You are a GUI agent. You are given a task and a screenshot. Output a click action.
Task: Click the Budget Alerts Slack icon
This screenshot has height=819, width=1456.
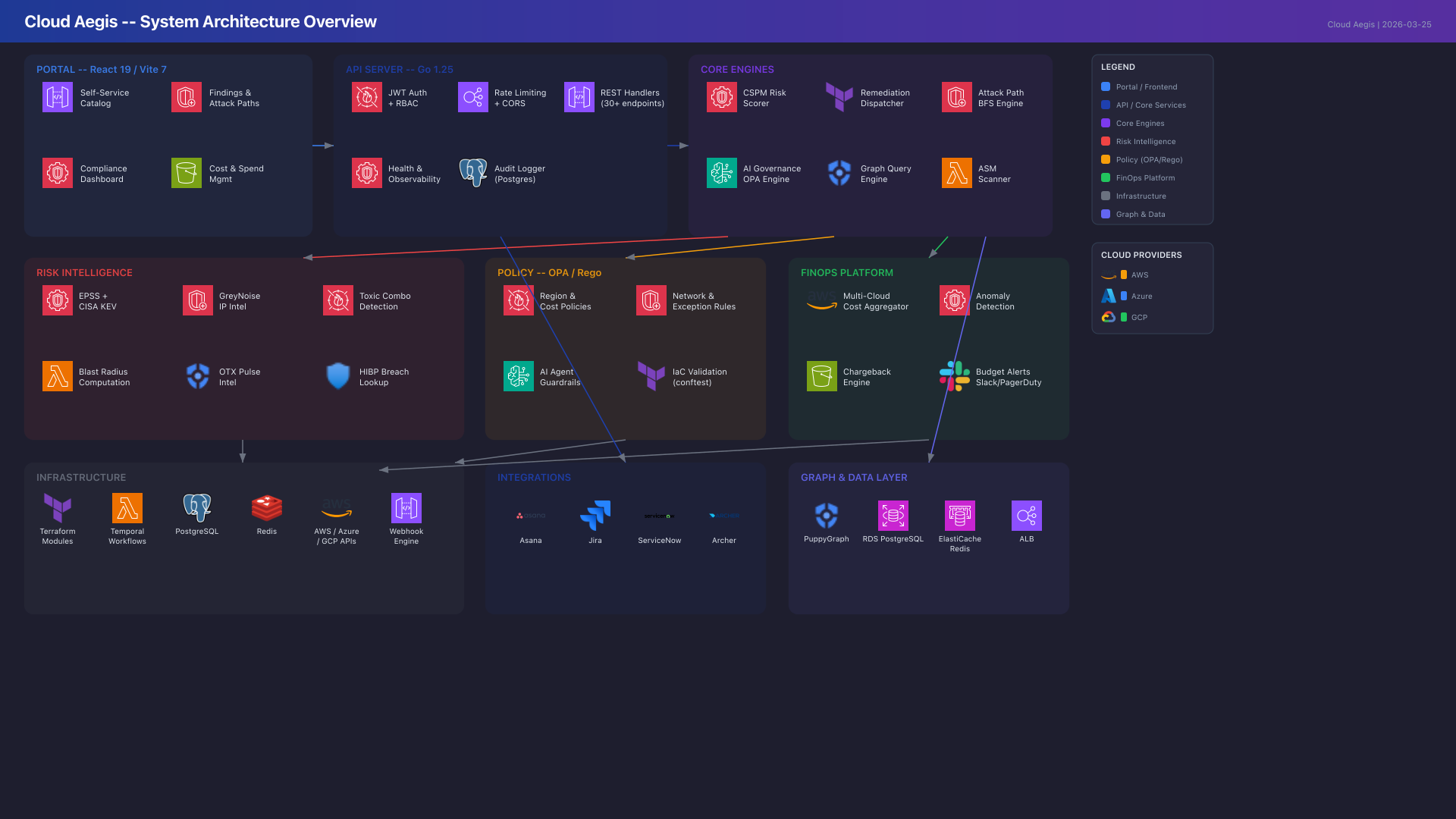(955, 376)
